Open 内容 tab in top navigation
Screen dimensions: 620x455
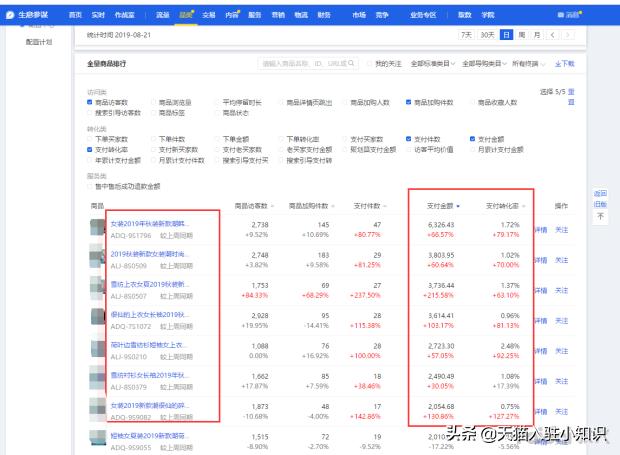click(232, 15)
